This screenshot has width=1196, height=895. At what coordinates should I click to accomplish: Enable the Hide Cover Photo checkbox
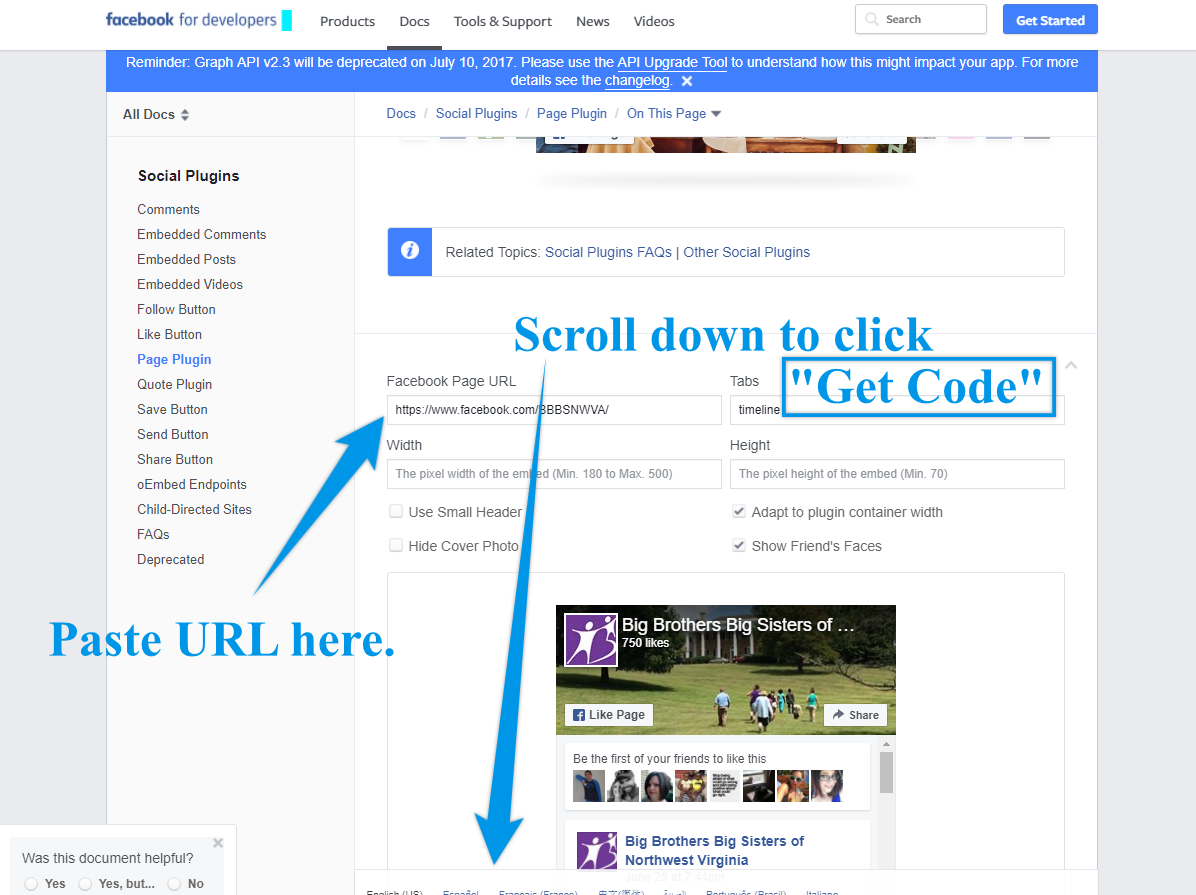396,545
